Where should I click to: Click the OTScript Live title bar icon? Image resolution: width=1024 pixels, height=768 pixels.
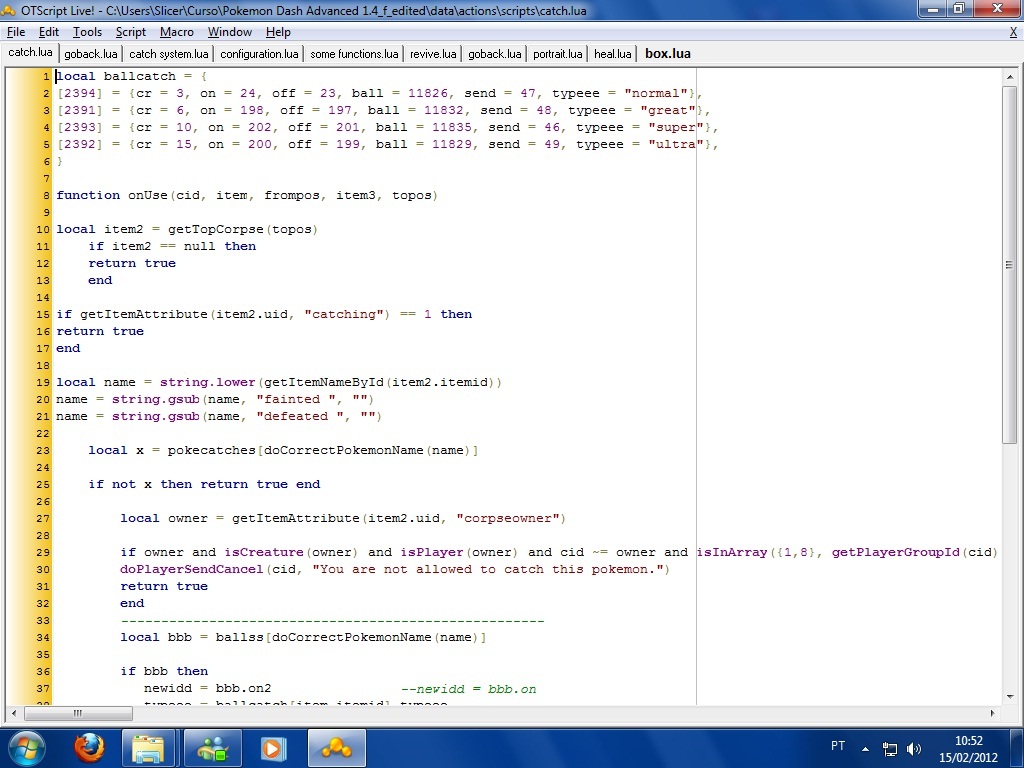pos(8,10)
